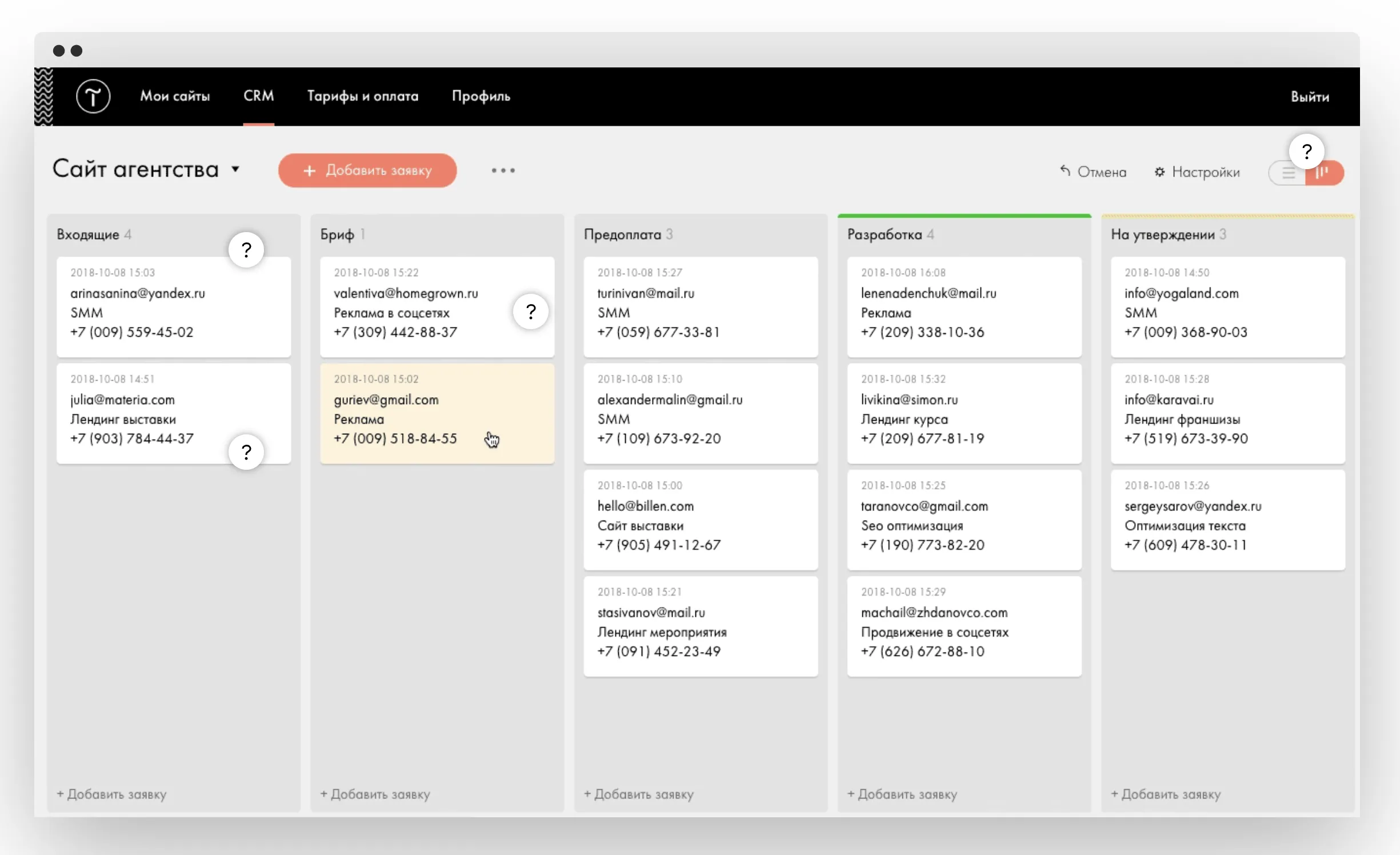1400x855 pixels.
Task: Click the Отмена undo arrow icon
Action: [x=1065, y=170]
